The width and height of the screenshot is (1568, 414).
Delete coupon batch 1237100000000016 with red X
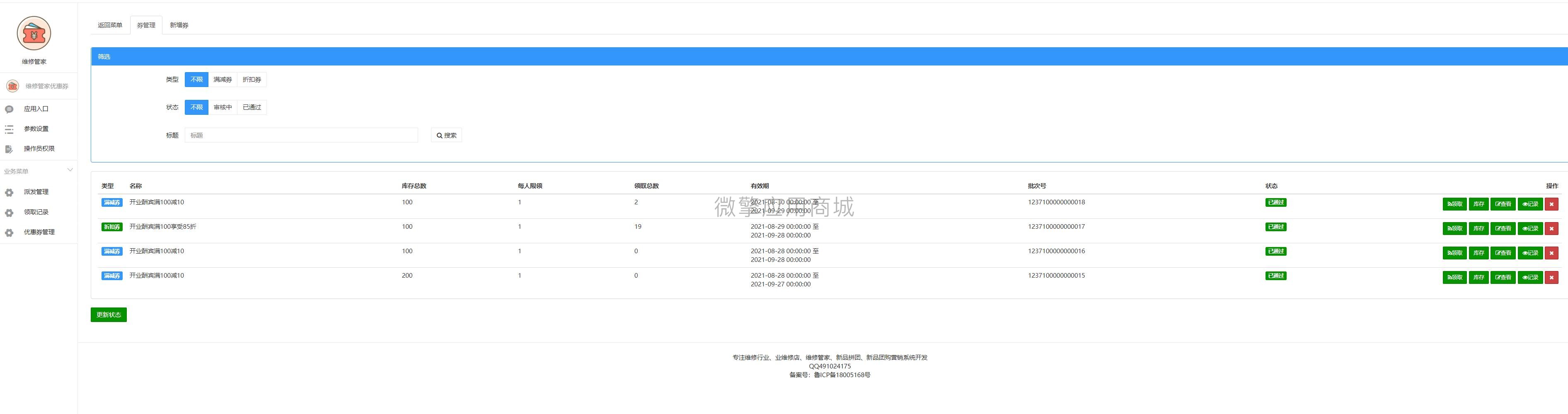pos(1551,253)
